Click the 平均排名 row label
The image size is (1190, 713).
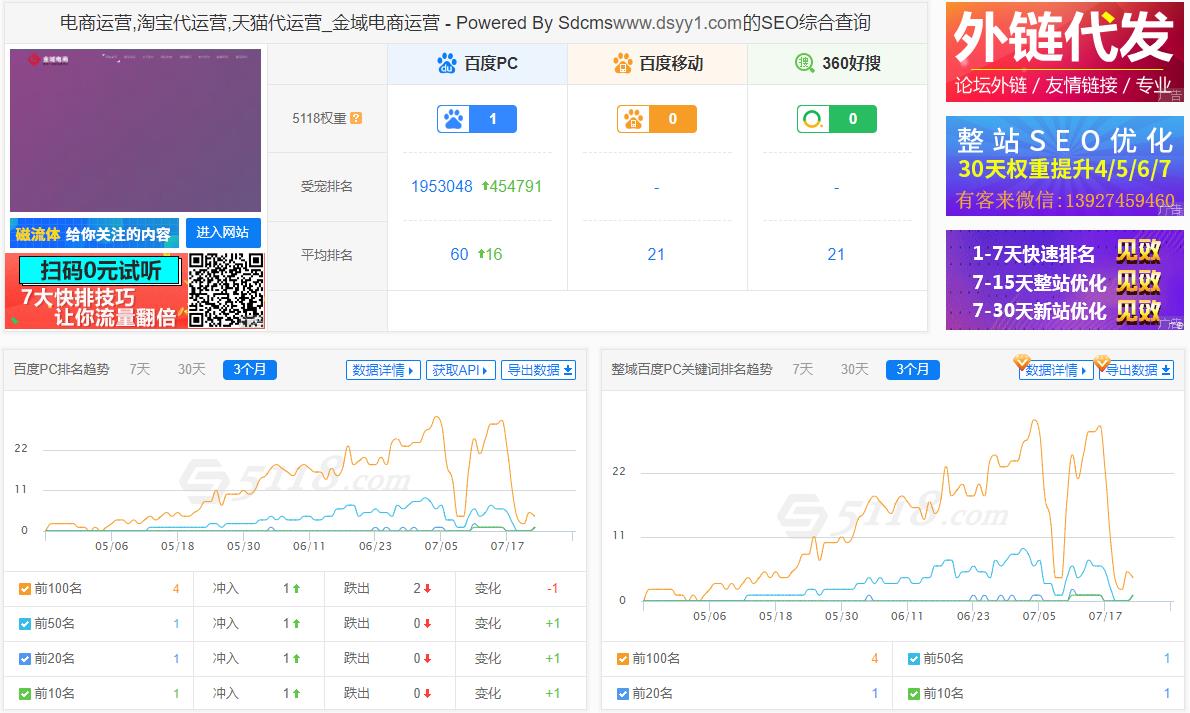point(326,254)
